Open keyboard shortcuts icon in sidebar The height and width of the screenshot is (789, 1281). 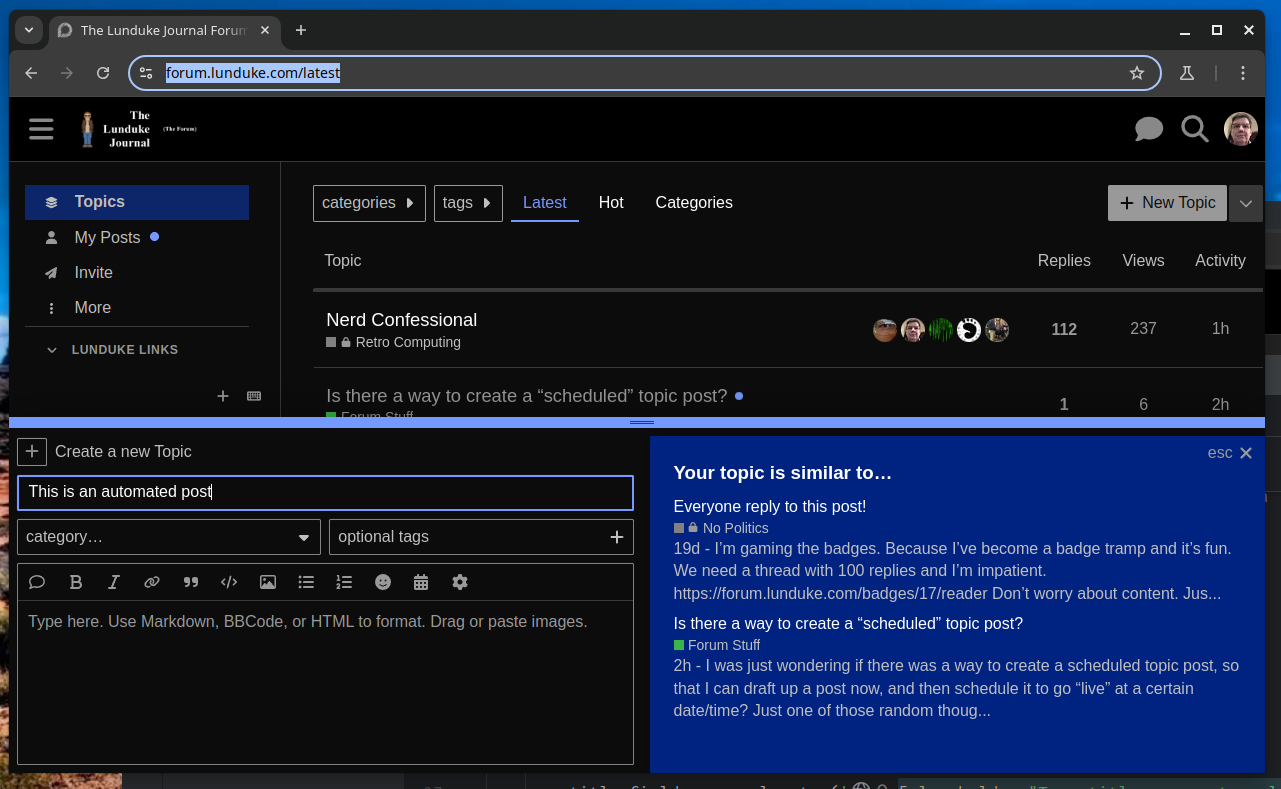tap(254, 396)
